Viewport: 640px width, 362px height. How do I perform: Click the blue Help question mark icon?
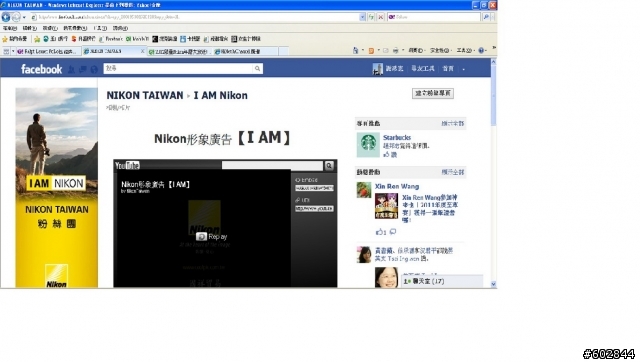[481, 51]
